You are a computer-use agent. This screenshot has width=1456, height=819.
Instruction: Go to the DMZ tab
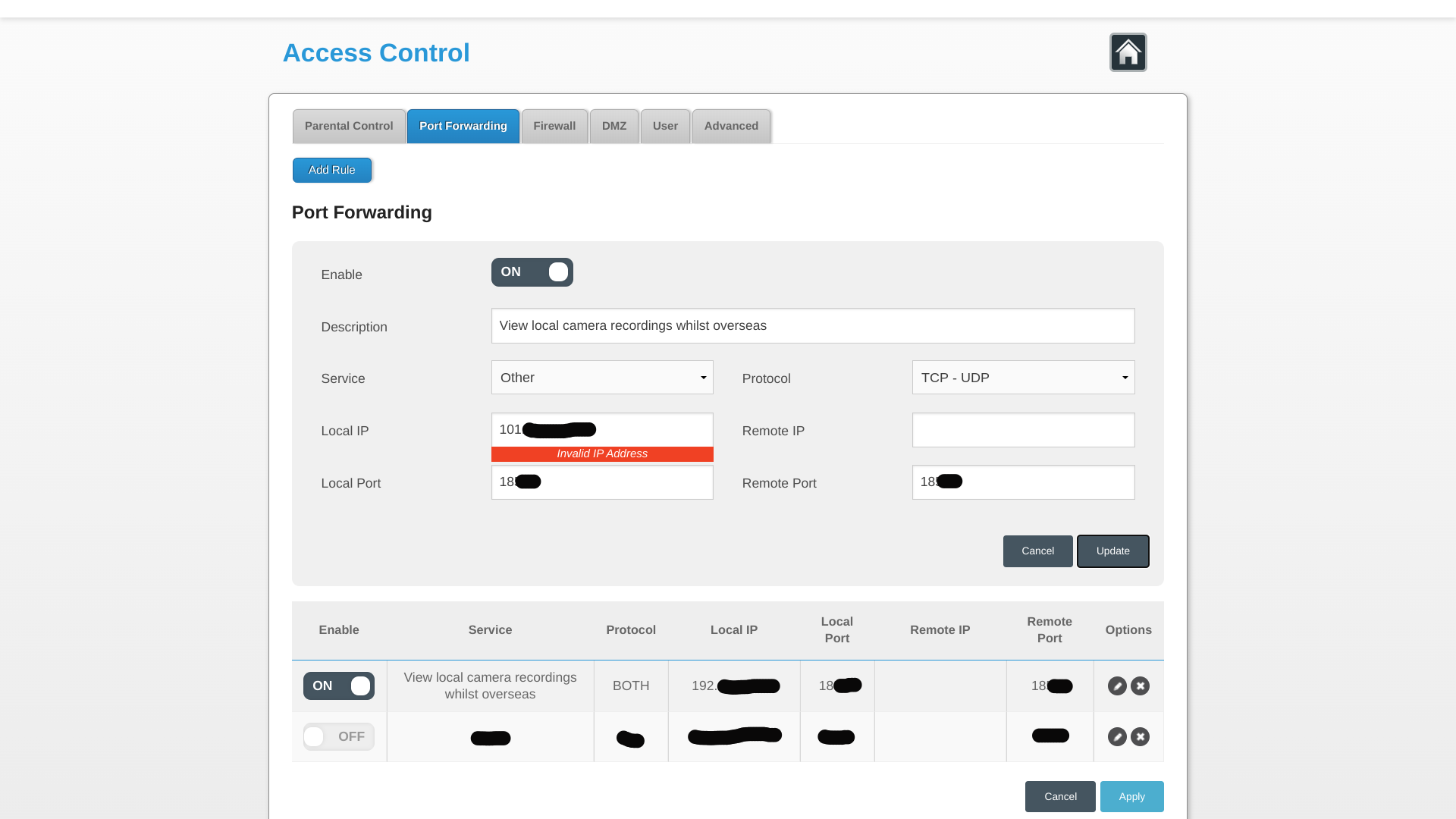click(614, 127)
